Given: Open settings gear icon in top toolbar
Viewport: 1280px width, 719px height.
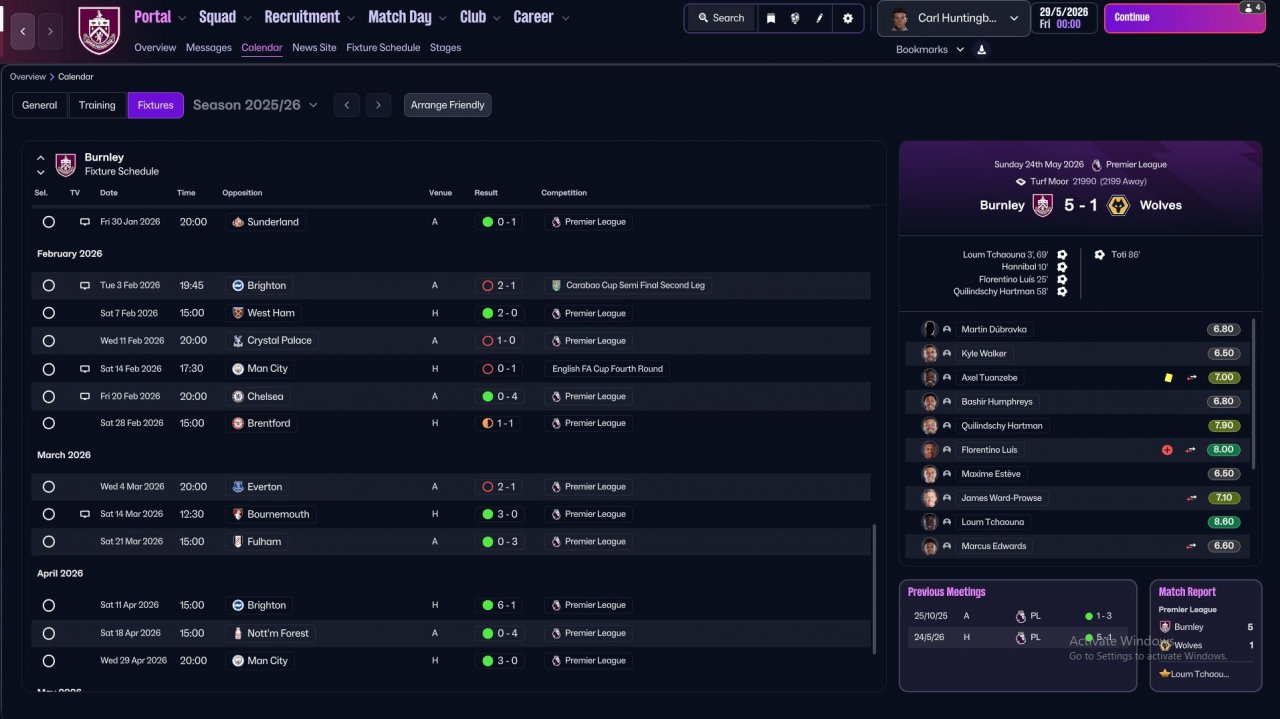Looking at the screenshot, I should 848,18.
